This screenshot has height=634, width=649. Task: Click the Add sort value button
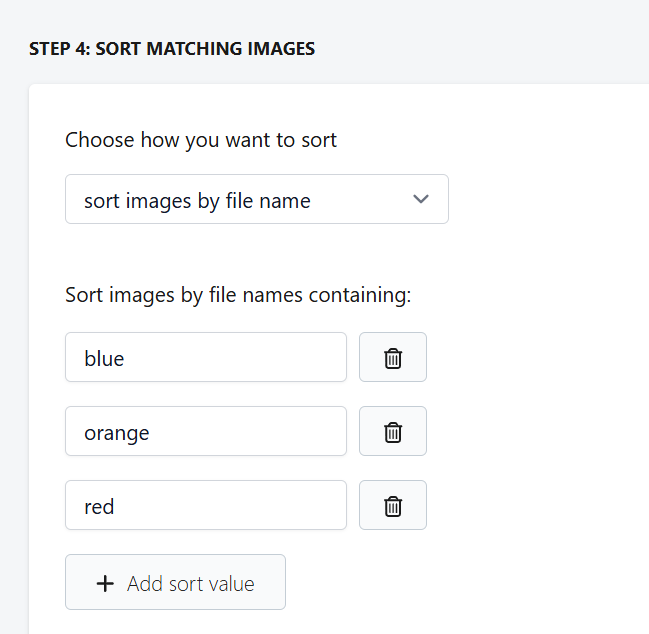pyautogui.click(x=175, y=582)
